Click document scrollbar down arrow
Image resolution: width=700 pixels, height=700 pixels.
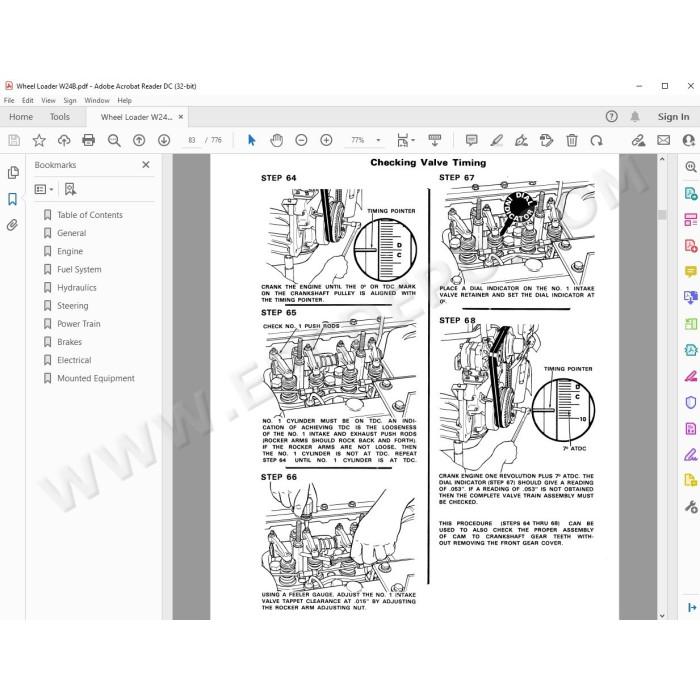(662, 615)
